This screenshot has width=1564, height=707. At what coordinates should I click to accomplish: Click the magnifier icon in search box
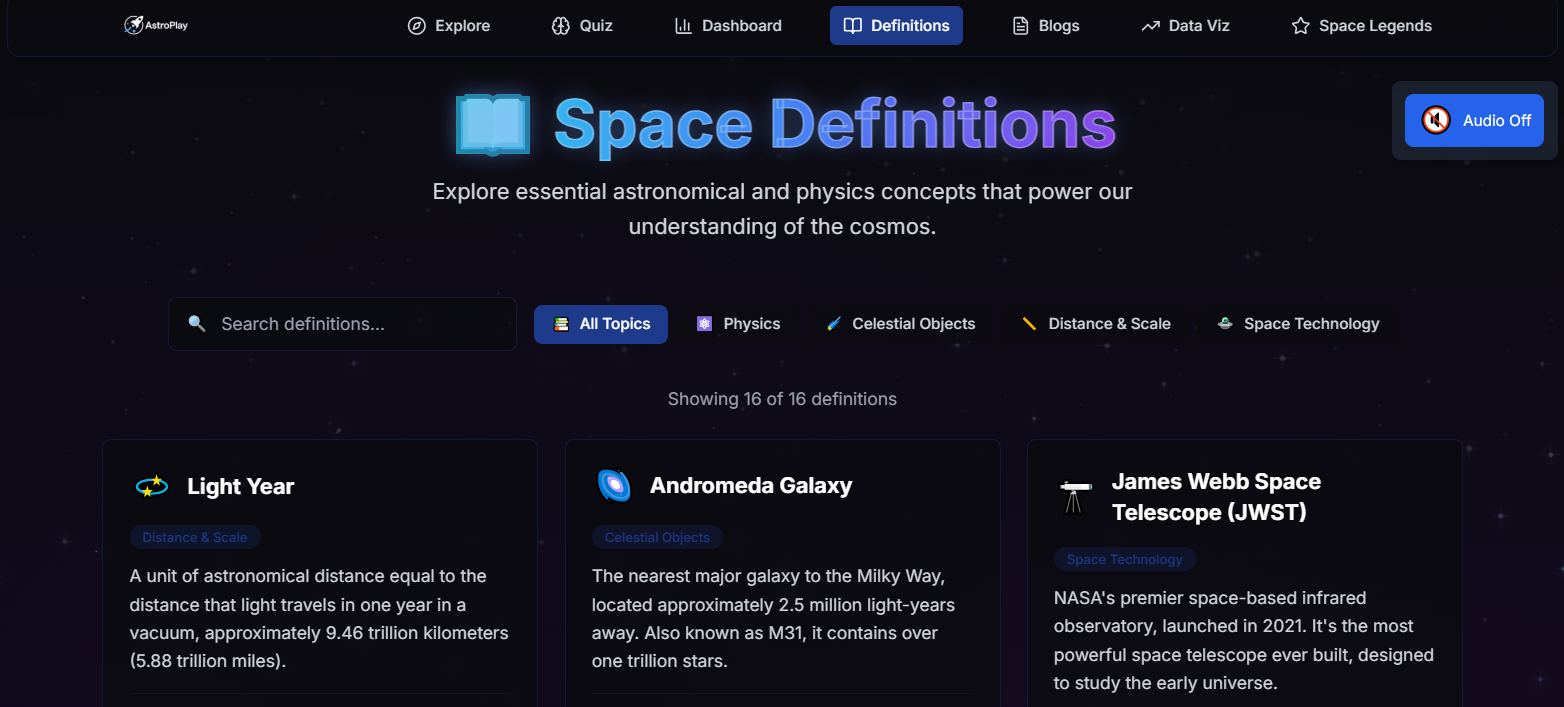coord(197,324)
